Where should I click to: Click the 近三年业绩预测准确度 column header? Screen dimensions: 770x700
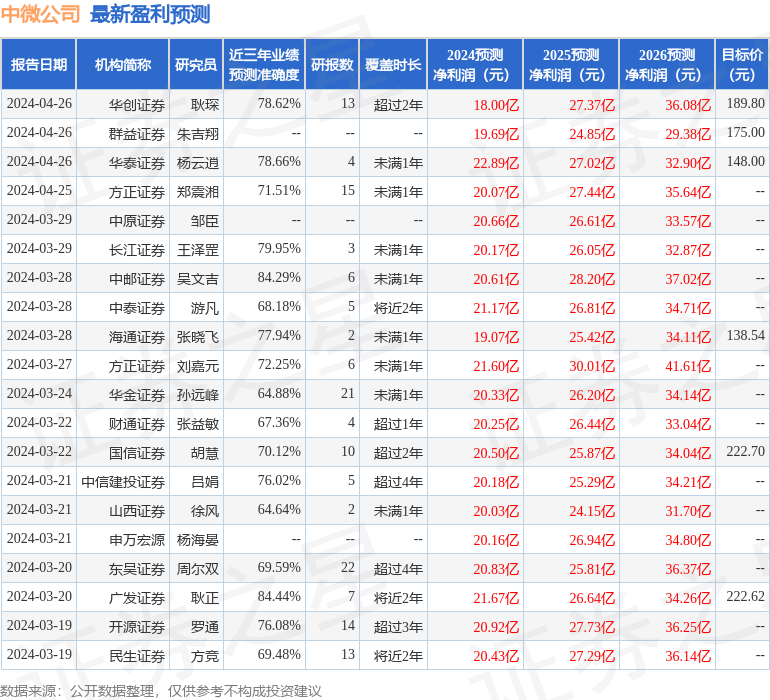coord(264,64)
